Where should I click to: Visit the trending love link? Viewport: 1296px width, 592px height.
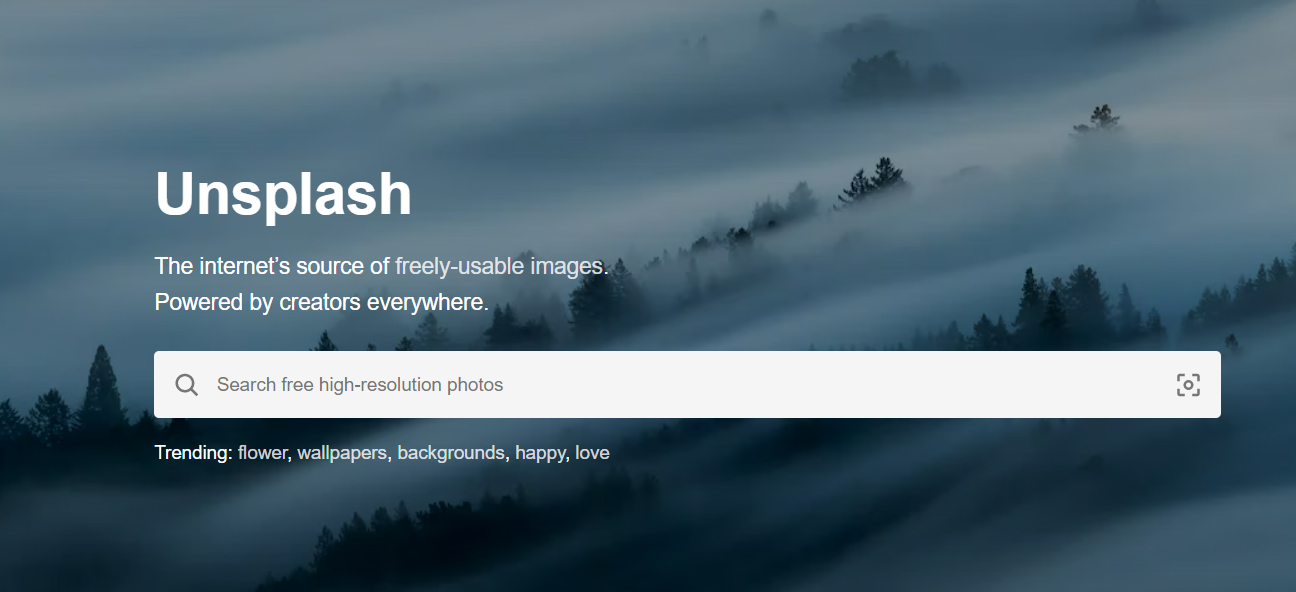point(592,453)
